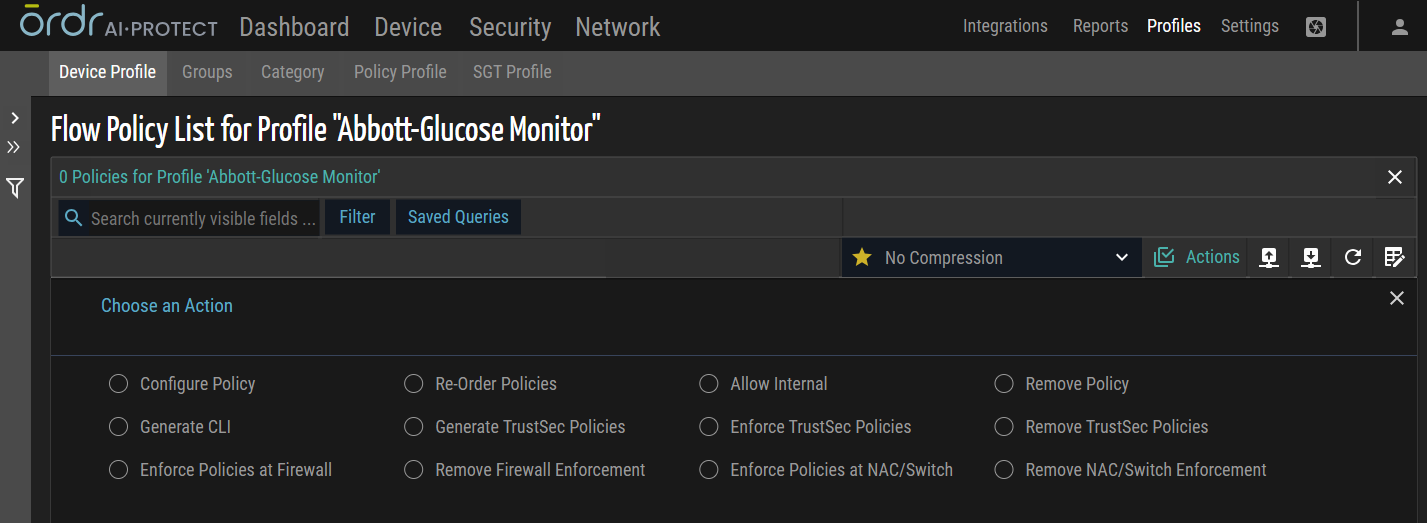Expand sidebar fully with double chevron
The image size is (1427, 523).
[x=14, y=148]
